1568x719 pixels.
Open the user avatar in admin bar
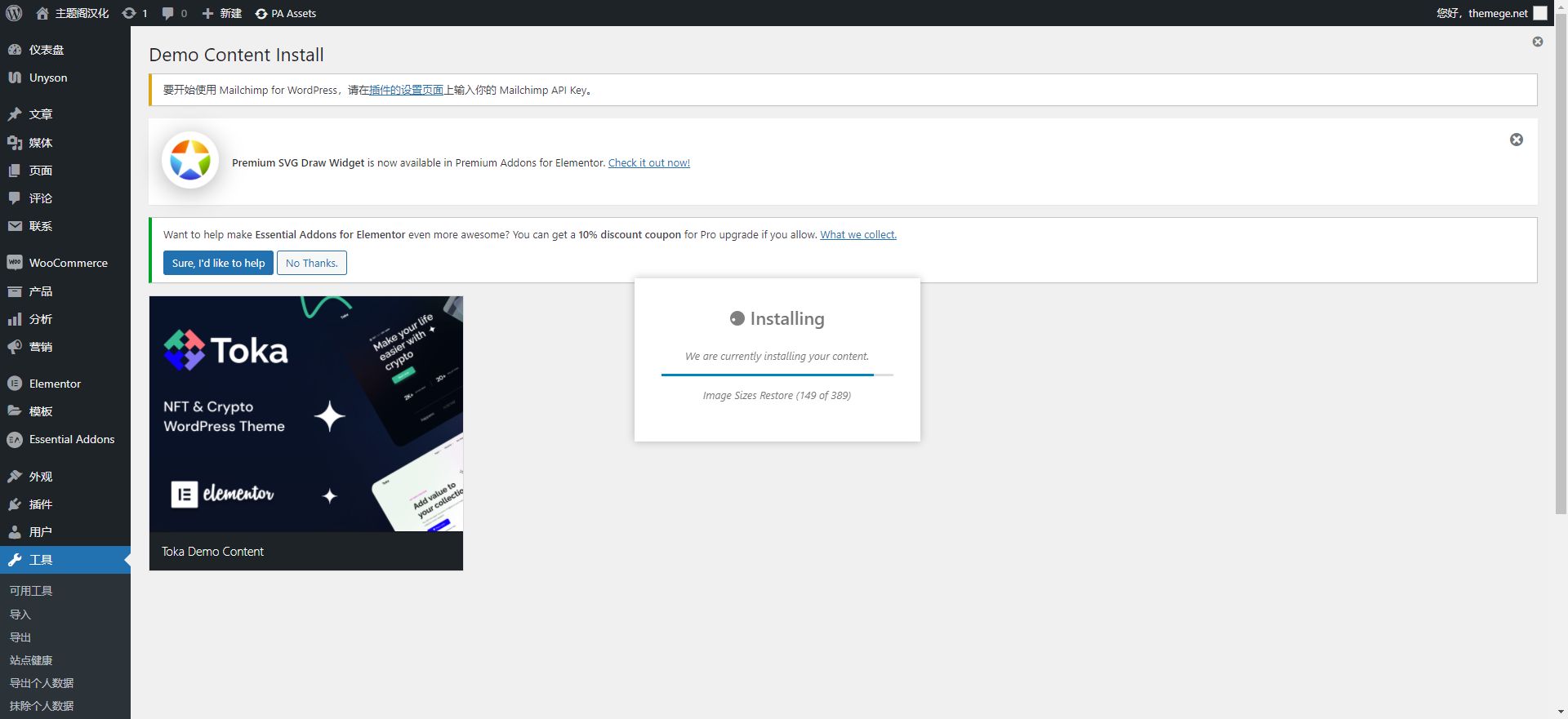click(1540, 13)
